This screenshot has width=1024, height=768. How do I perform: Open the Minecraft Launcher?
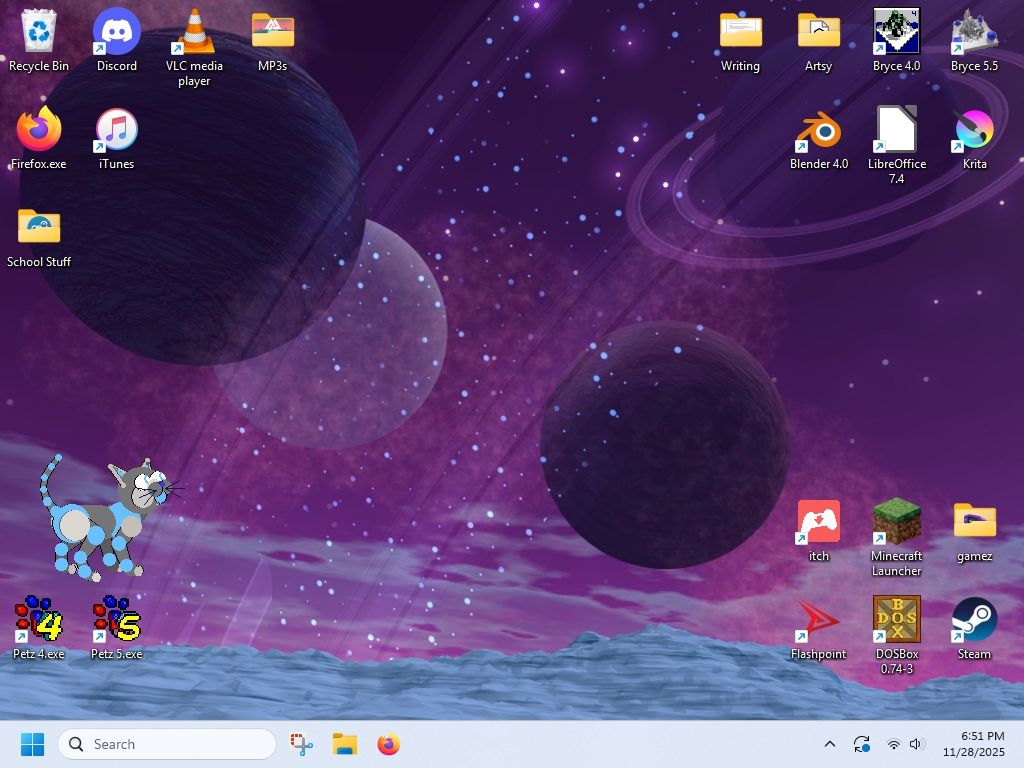[x=896, y=524]
